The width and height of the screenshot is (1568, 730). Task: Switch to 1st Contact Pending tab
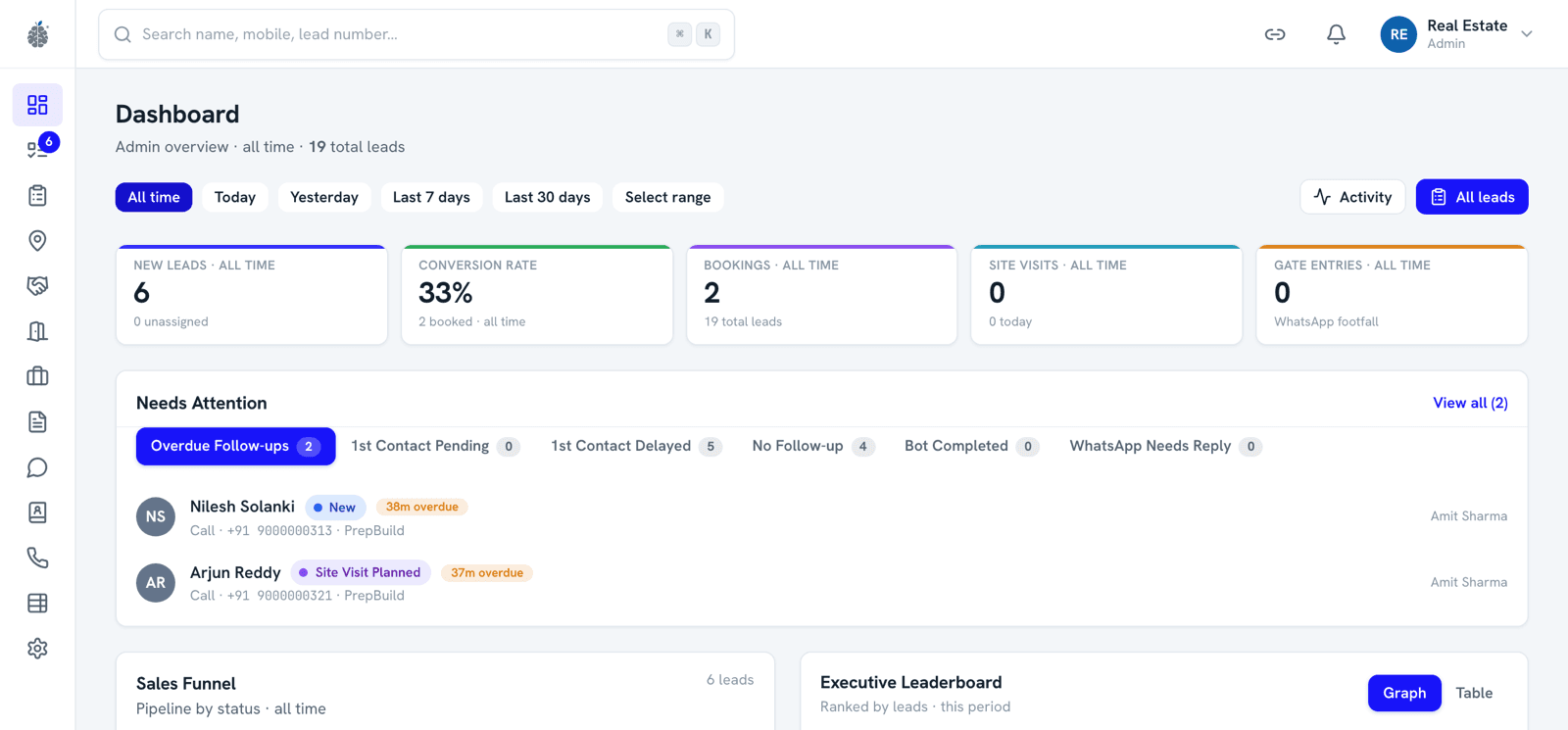435,446
